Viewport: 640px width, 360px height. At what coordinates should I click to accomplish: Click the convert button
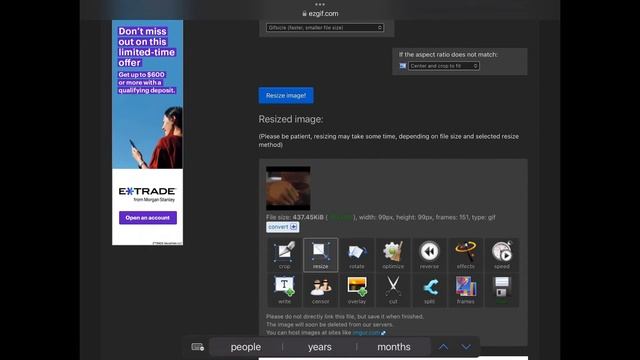point(282,227)
